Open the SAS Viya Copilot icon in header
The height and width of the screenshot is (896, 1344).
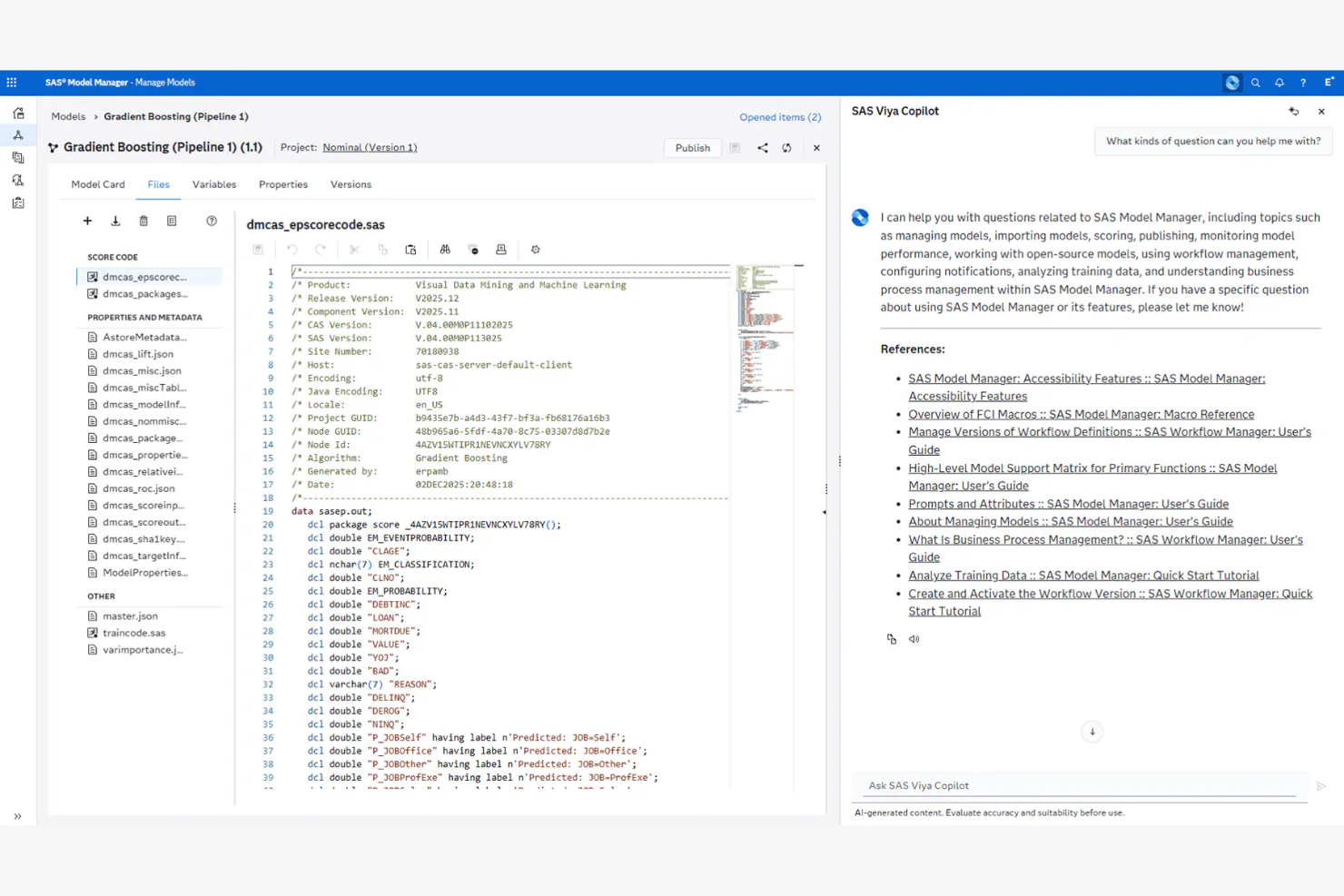pos(1232,83)
